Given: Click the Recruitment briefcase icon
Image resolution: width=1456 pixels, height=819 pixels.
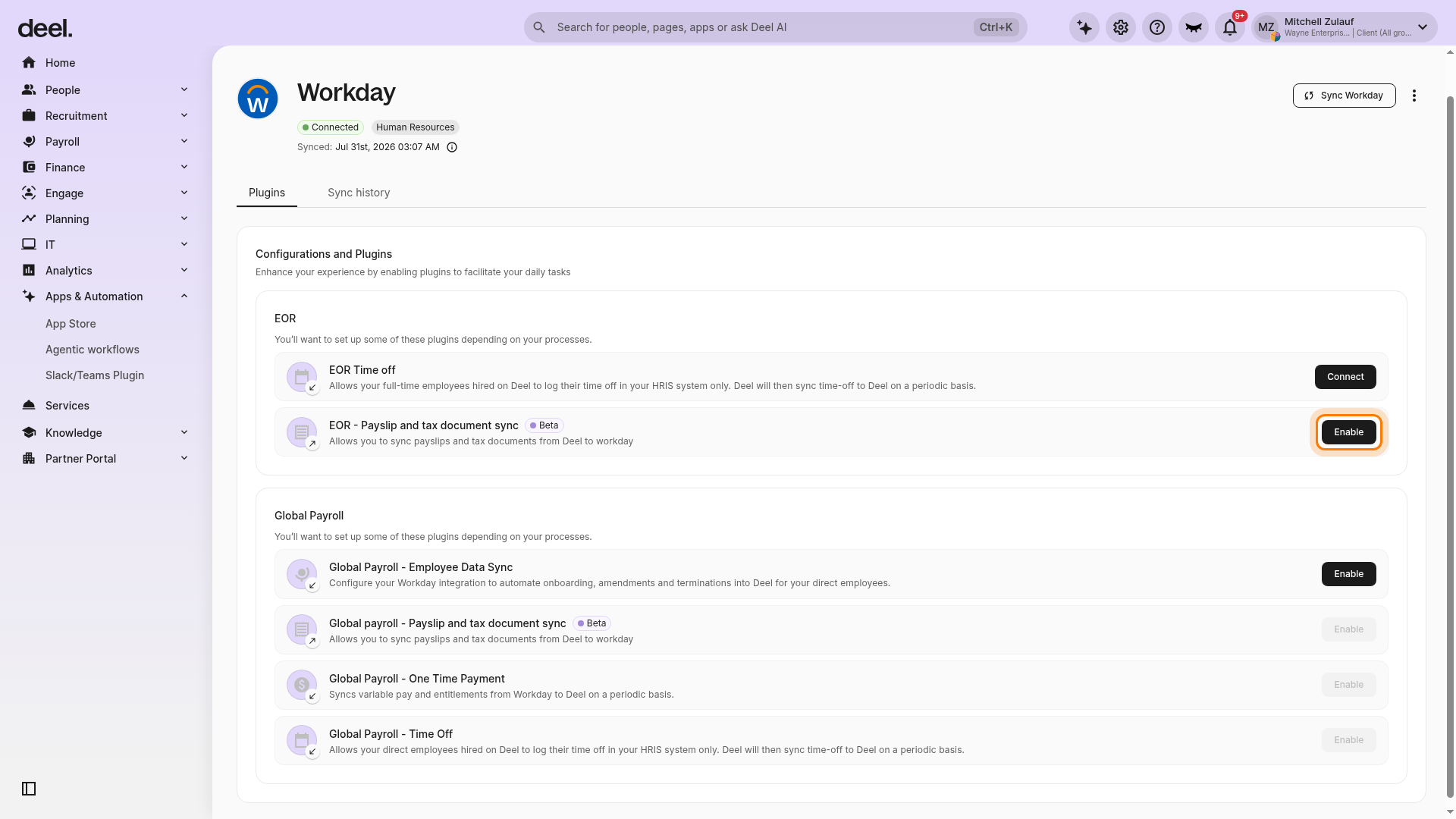Looking at the screenshot, I should [x=29, y=115].
